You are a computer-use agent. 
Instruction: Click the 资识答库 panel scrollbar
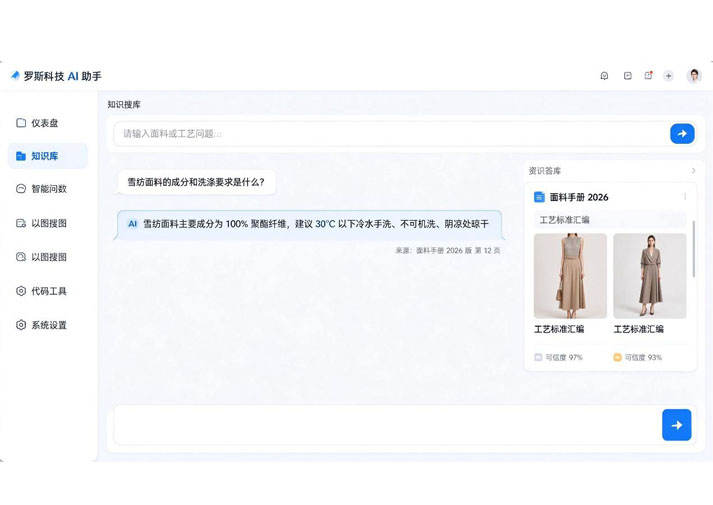(693, 249)
